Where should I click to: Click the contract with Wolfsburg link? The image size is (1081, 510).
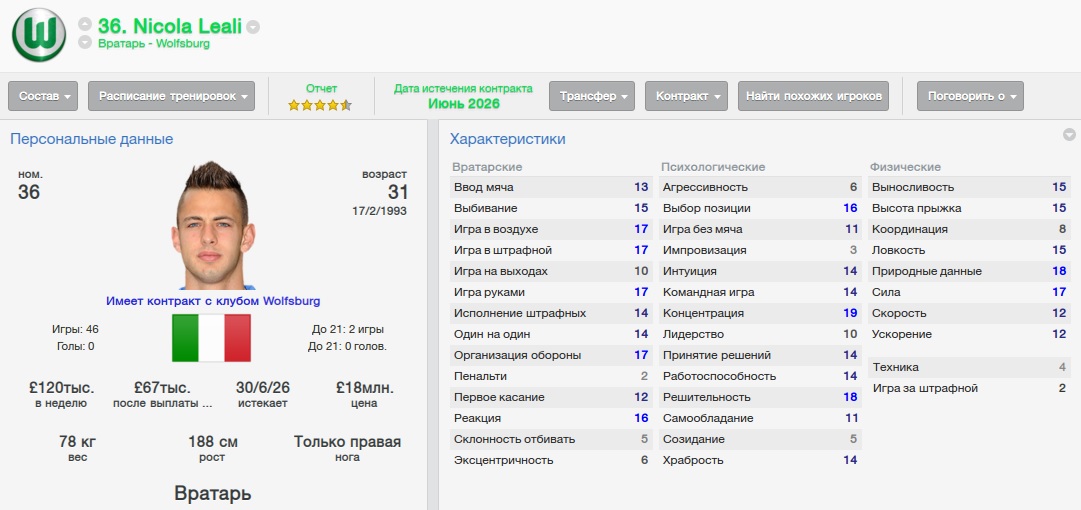213,300
